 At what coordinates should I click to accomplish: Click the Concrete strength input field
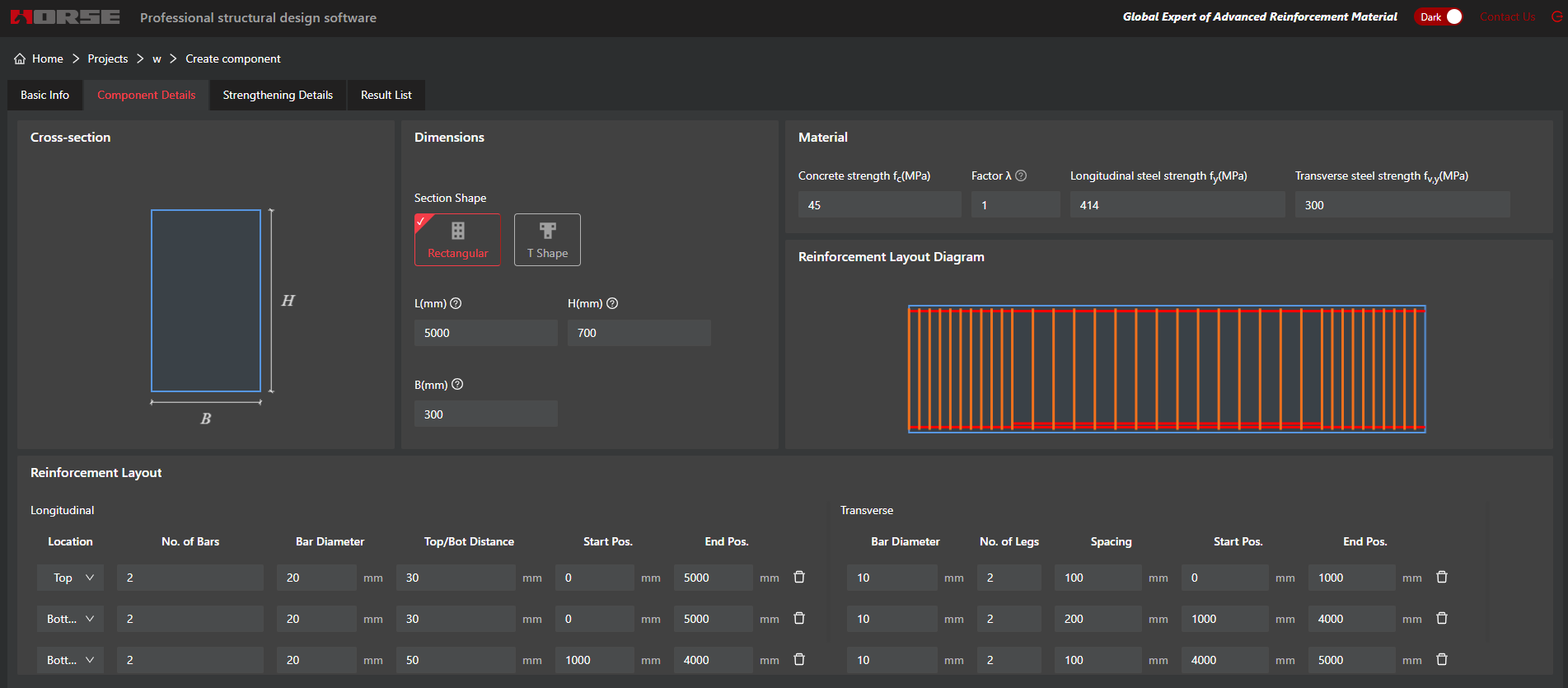pyautogui.click(x=879, y=205)
